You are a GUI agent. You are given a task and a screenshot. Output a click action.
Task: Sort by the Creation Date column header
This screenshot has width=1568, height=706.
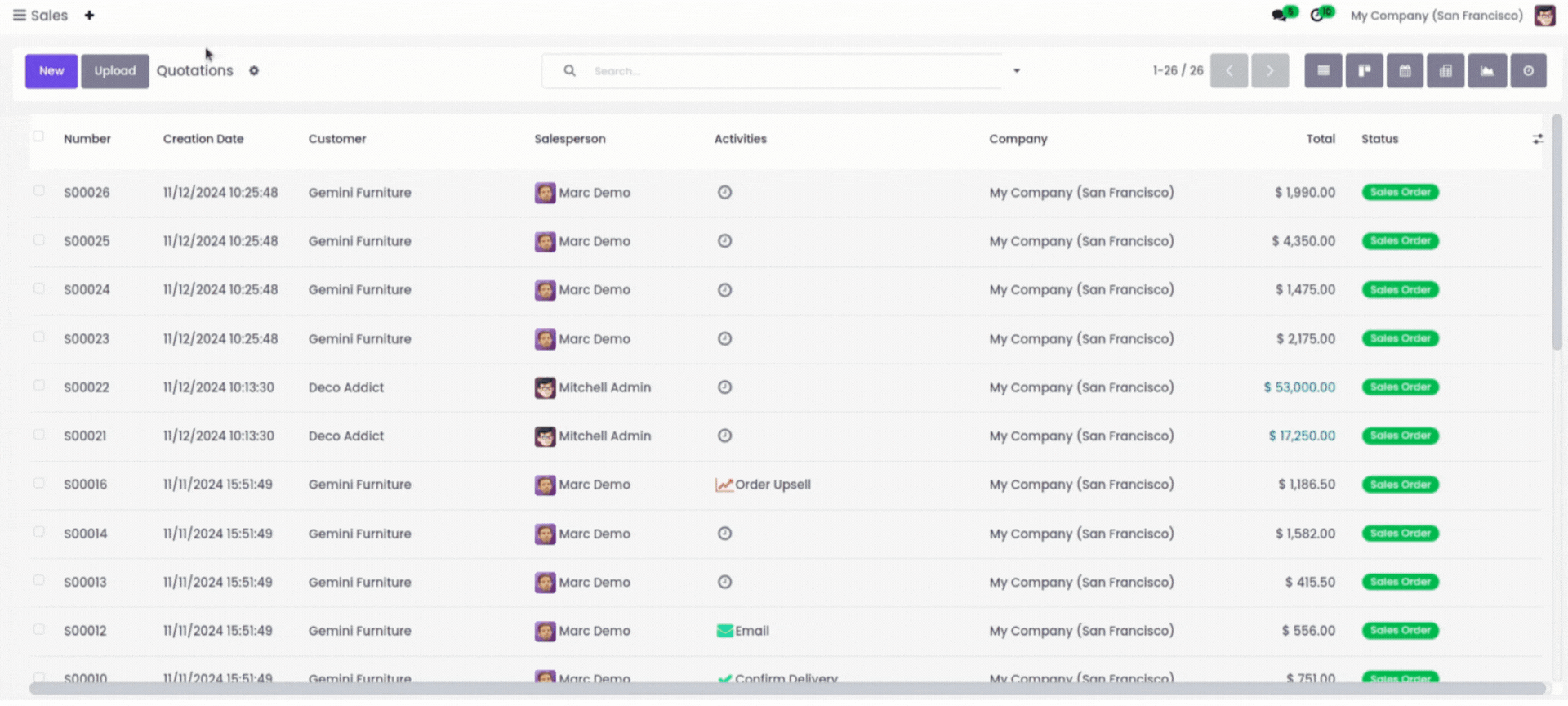(203, 139)
